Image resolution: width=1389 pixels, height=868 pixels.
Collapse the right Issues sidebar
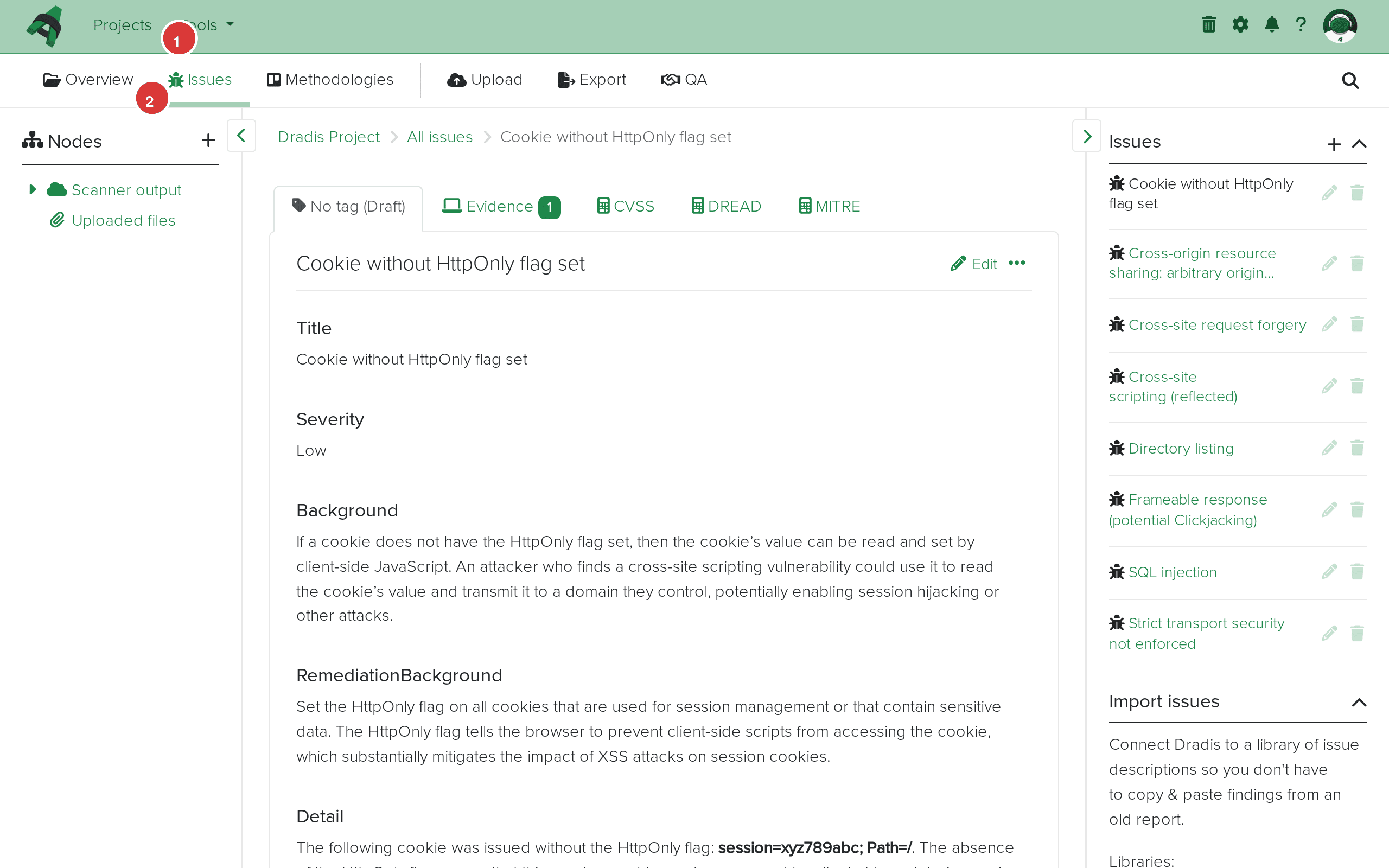1087,136
